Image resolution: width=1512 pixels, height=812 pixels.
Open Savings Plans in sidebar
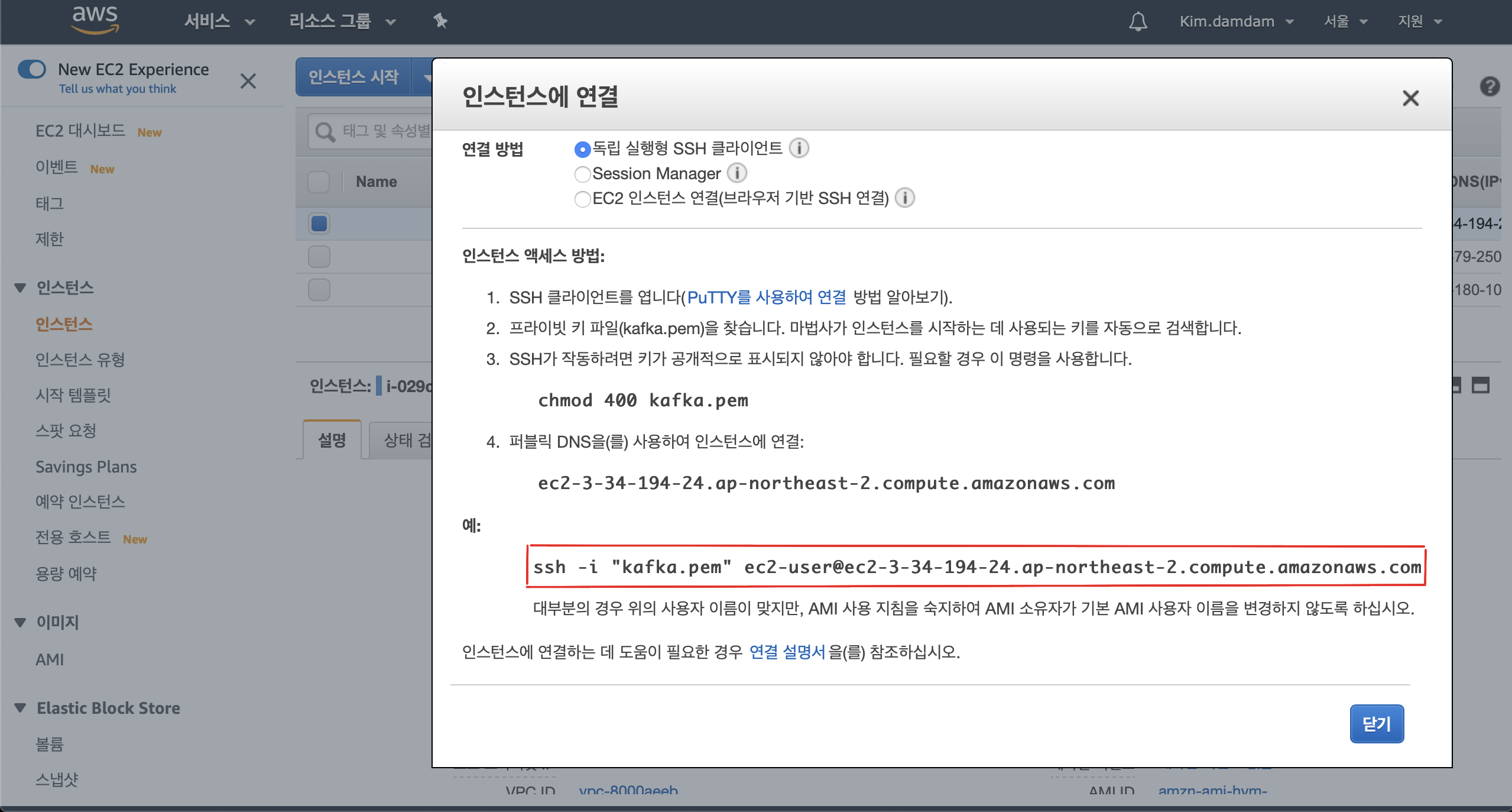pos(86,467)
